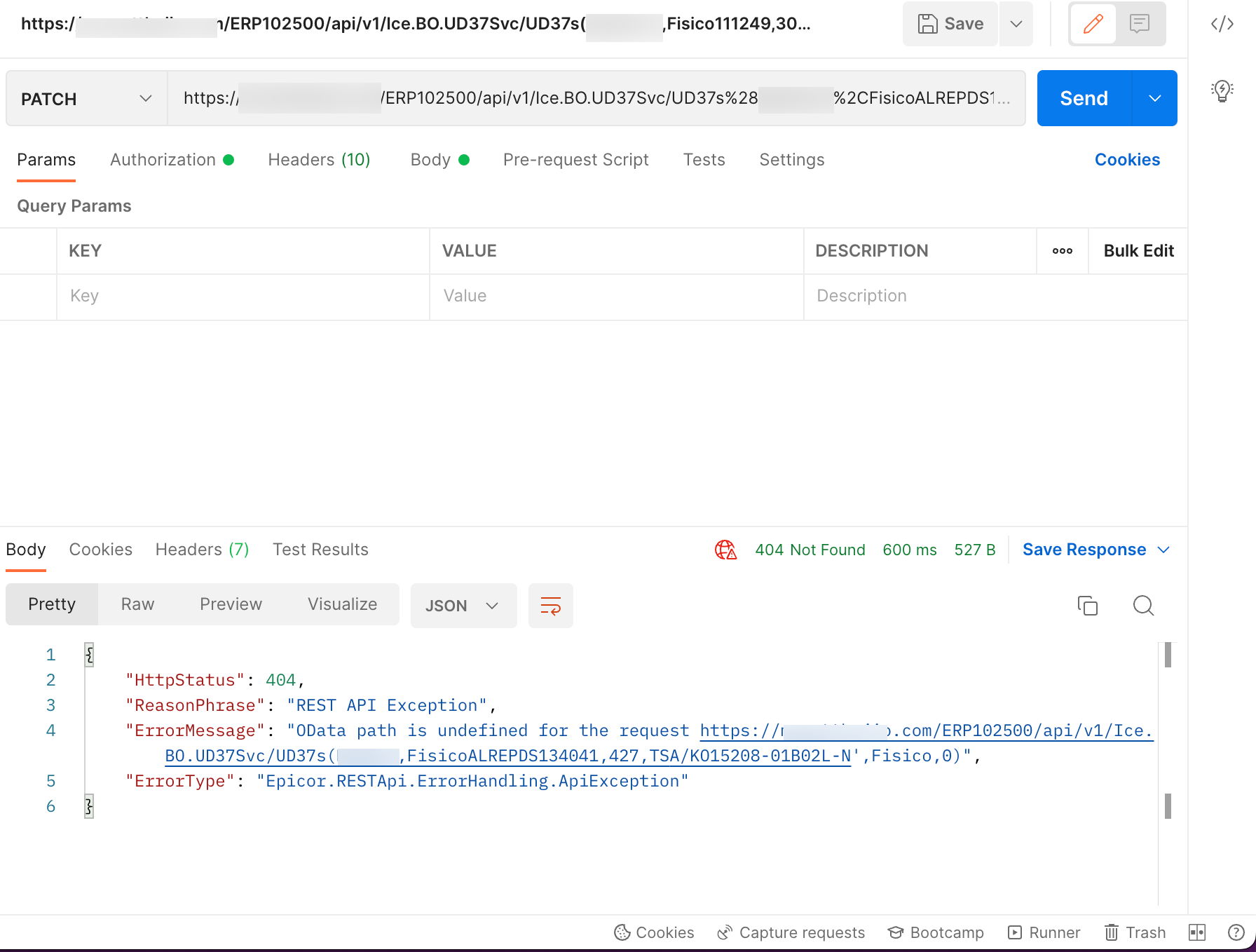
Task: Enable Capture requests in the bottom bar
Action: point(791,932)
